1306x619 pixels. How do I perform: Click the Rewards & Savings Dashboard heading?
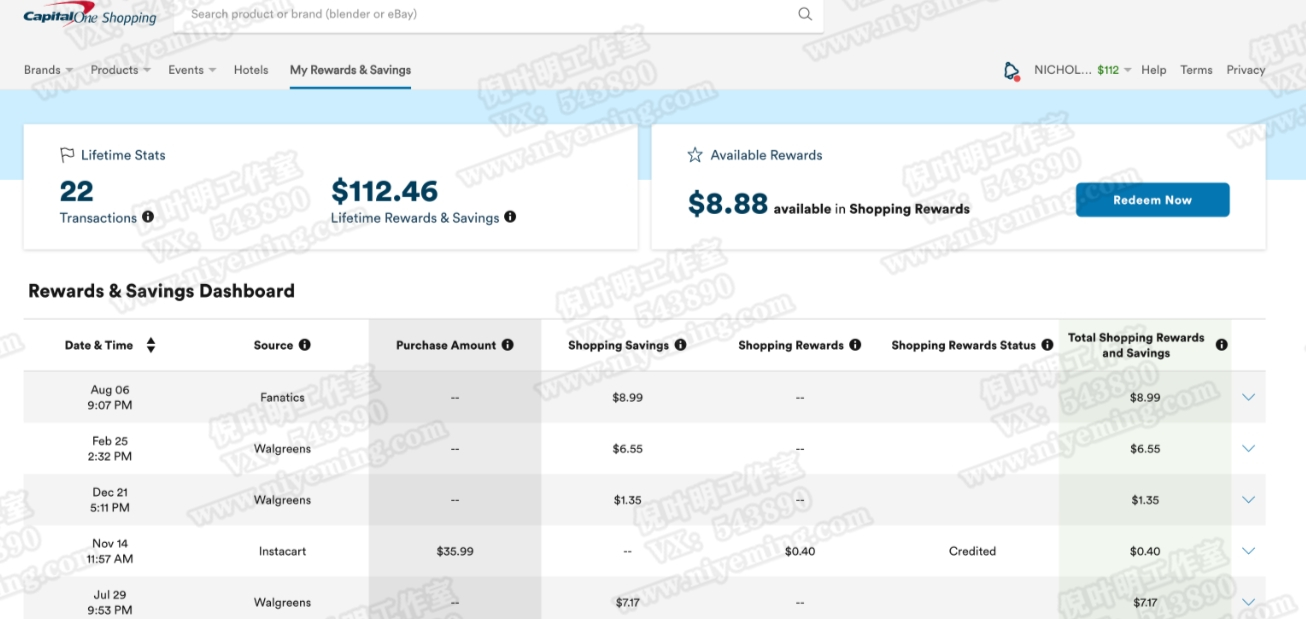[x=161, y=291]
